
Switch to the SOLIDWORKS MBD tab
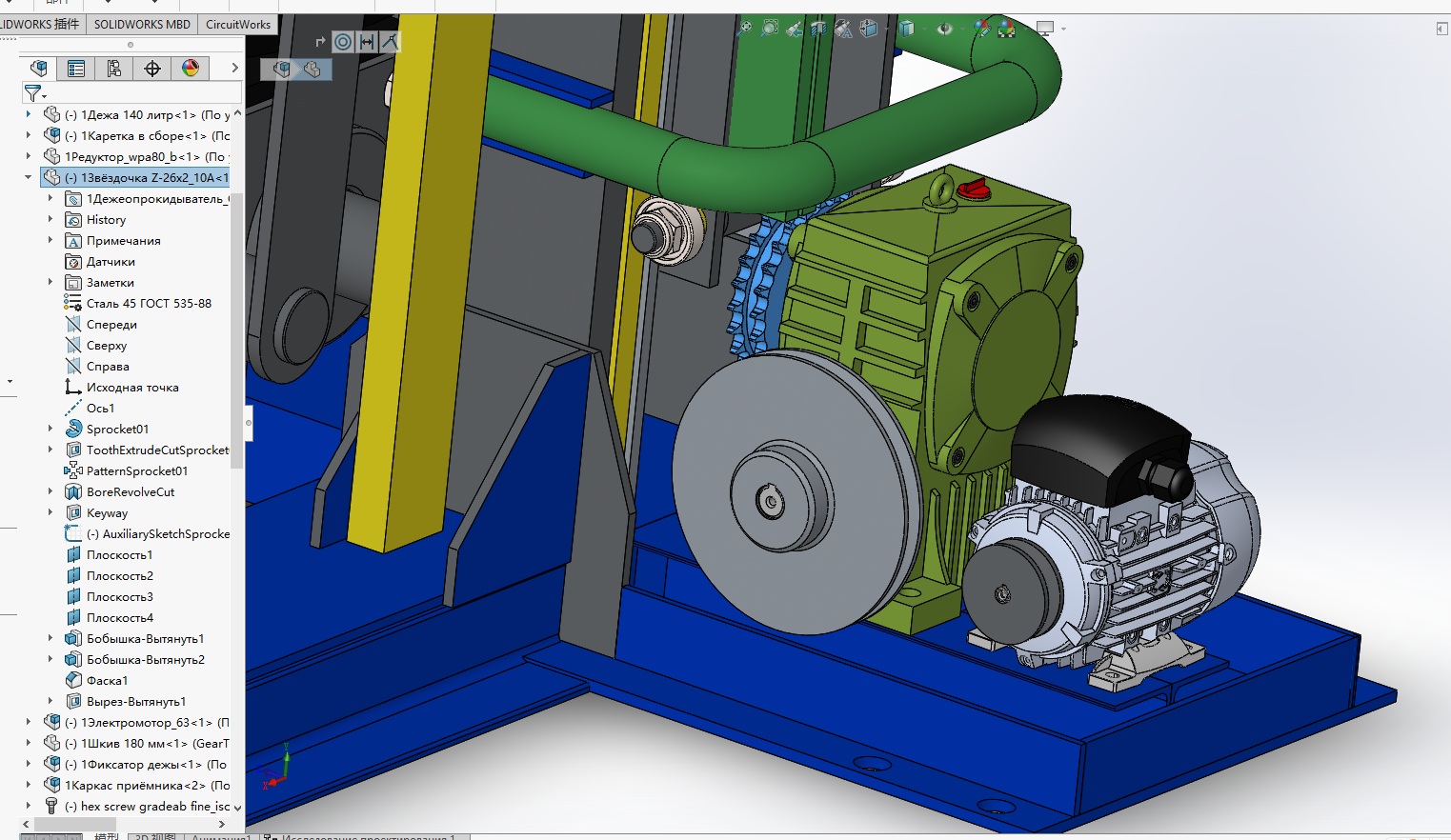click(x=142, y=24)
